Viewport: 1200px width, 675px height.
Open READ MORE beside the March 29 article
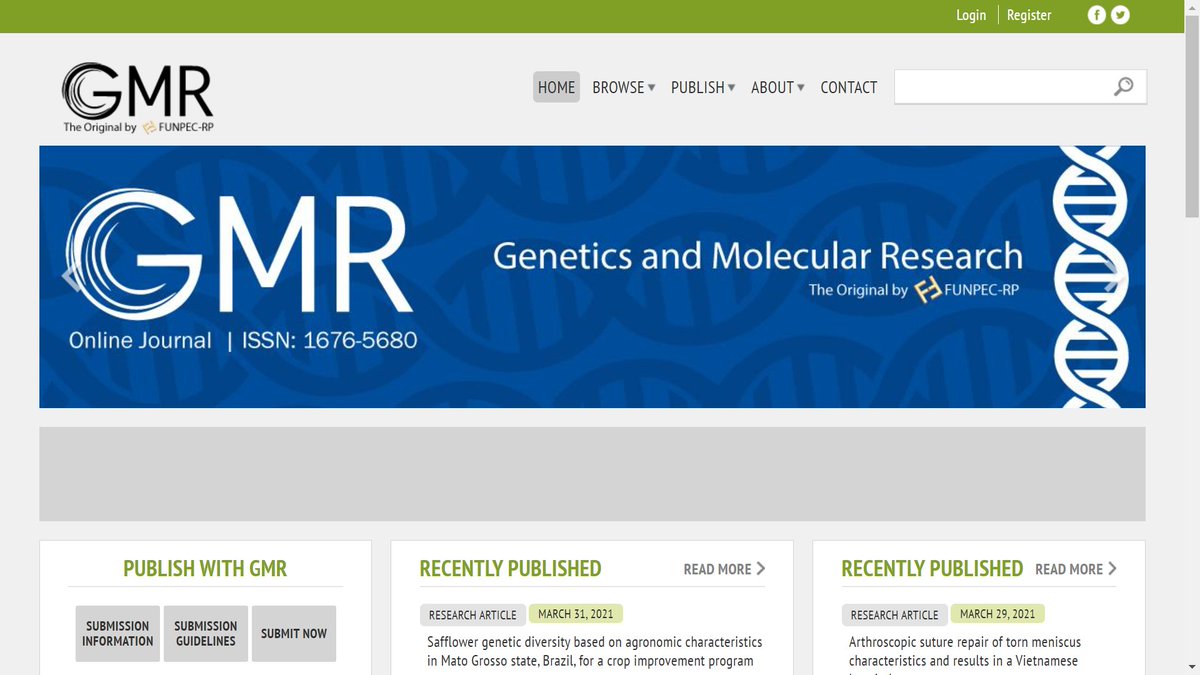point(1076,569)
